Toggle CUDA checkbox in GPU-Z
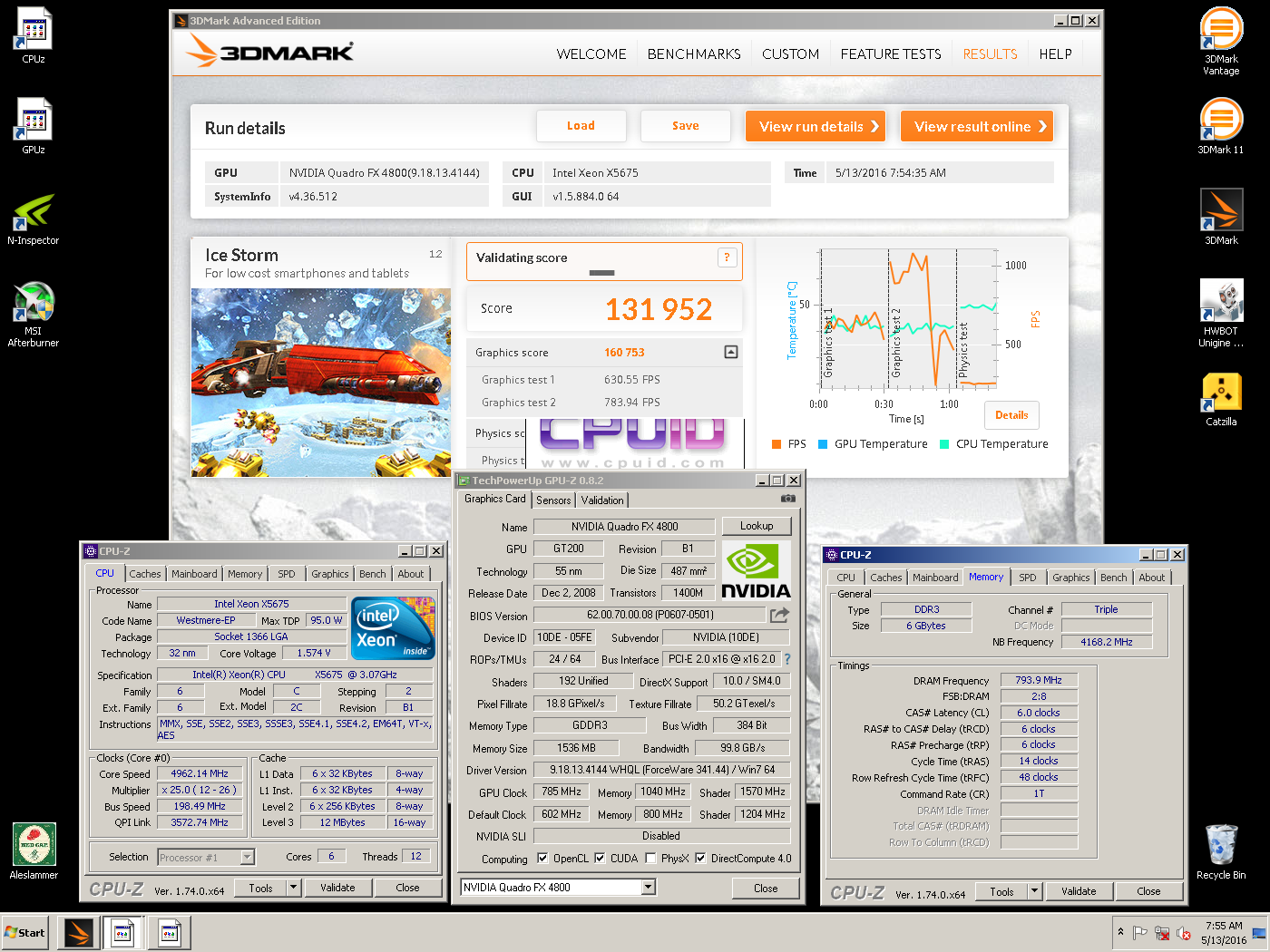The image size is (1270, 952). pos(600,858)
